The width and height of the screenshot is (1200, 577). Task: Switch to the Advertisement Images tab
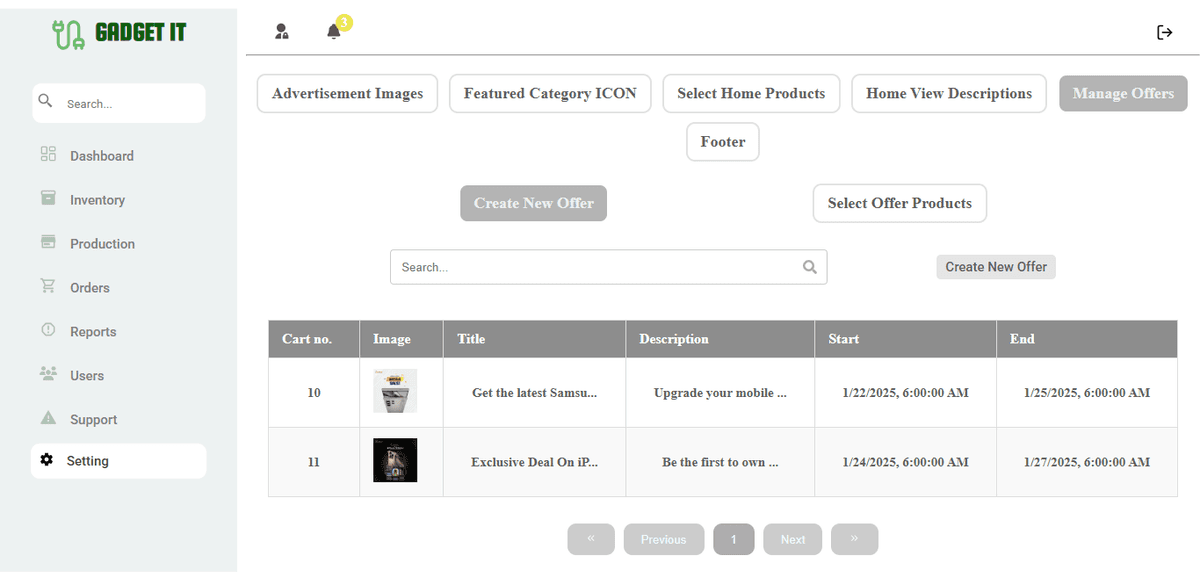tap(347, 93)
